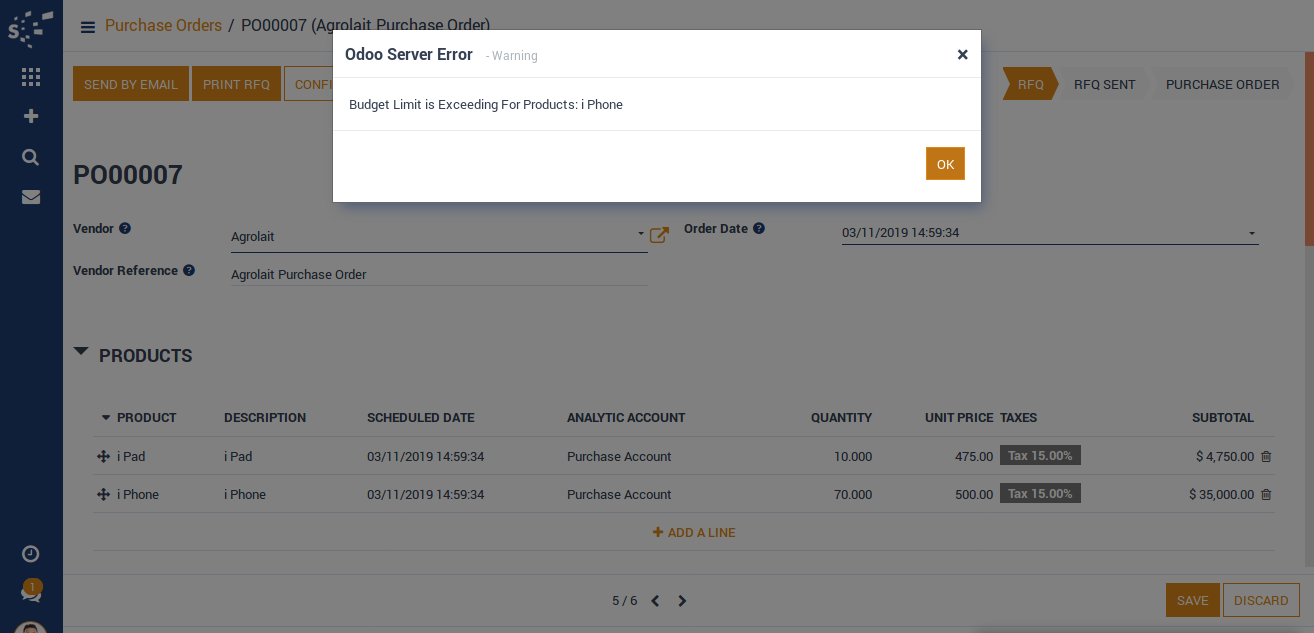Delete the i Phone order line
The width and height of the screenshot is (1314, 633).
coord(1266,495)
